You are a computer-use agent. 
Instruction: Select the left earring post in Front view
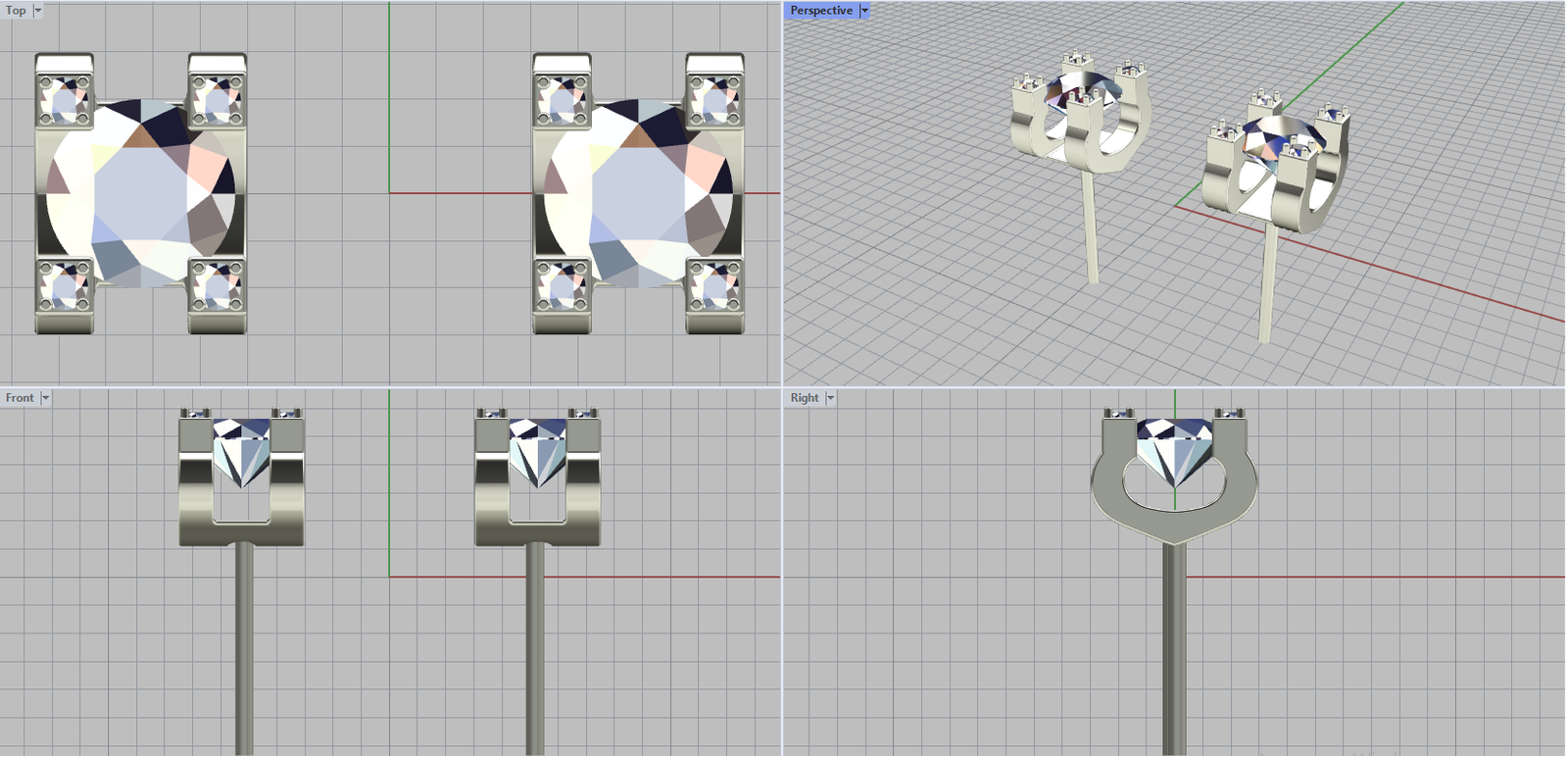coord(244,647)
